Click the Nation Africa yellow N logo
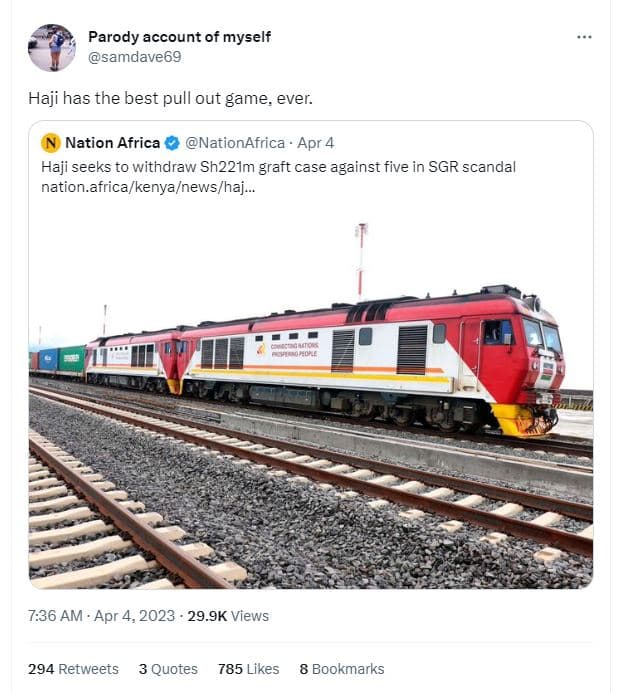The image size is (634, 693). coord(51,143)
